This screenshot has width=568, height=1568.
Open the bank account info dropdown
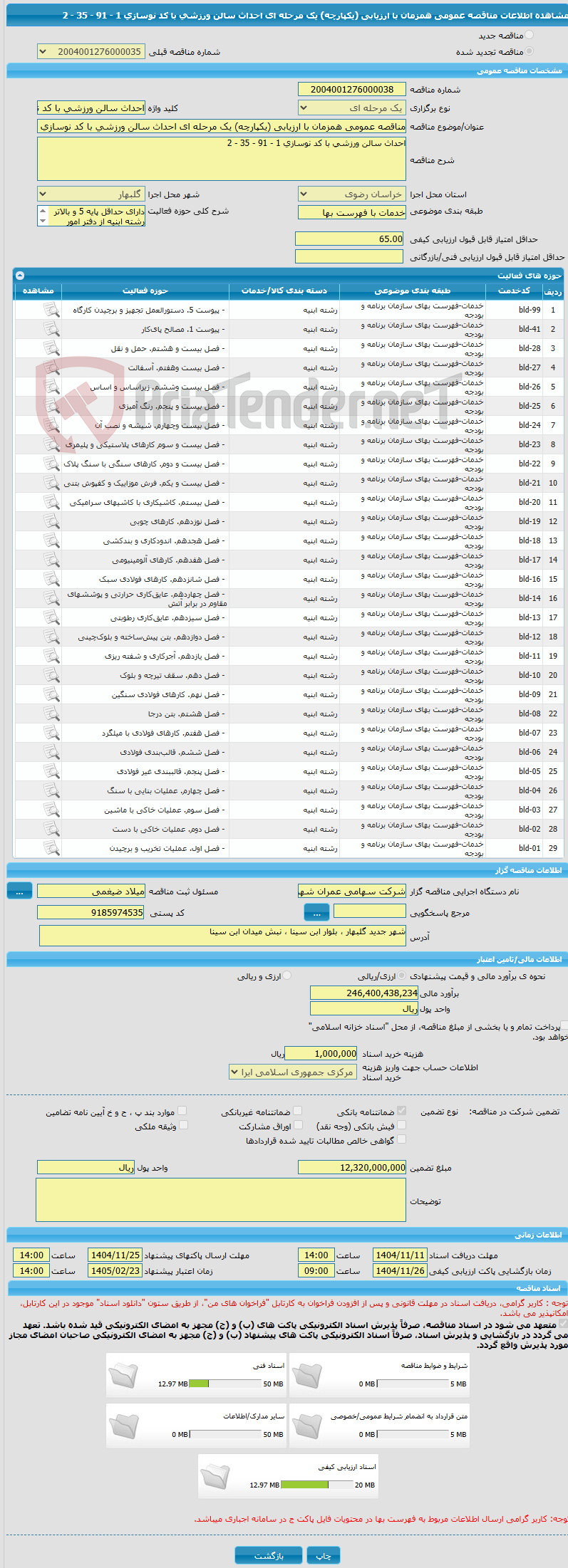pyautogui.click(x=293, y=1072)
